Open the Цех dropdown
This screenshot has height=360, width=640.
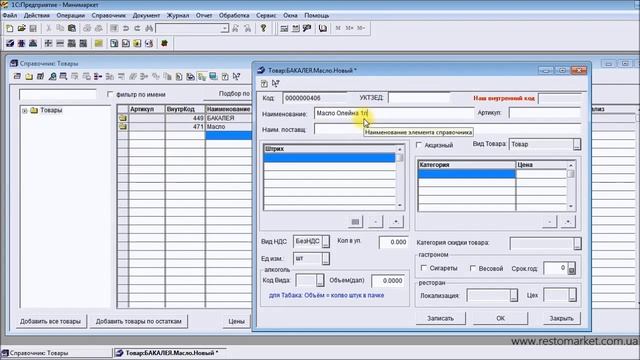click(x=572, y=295)
